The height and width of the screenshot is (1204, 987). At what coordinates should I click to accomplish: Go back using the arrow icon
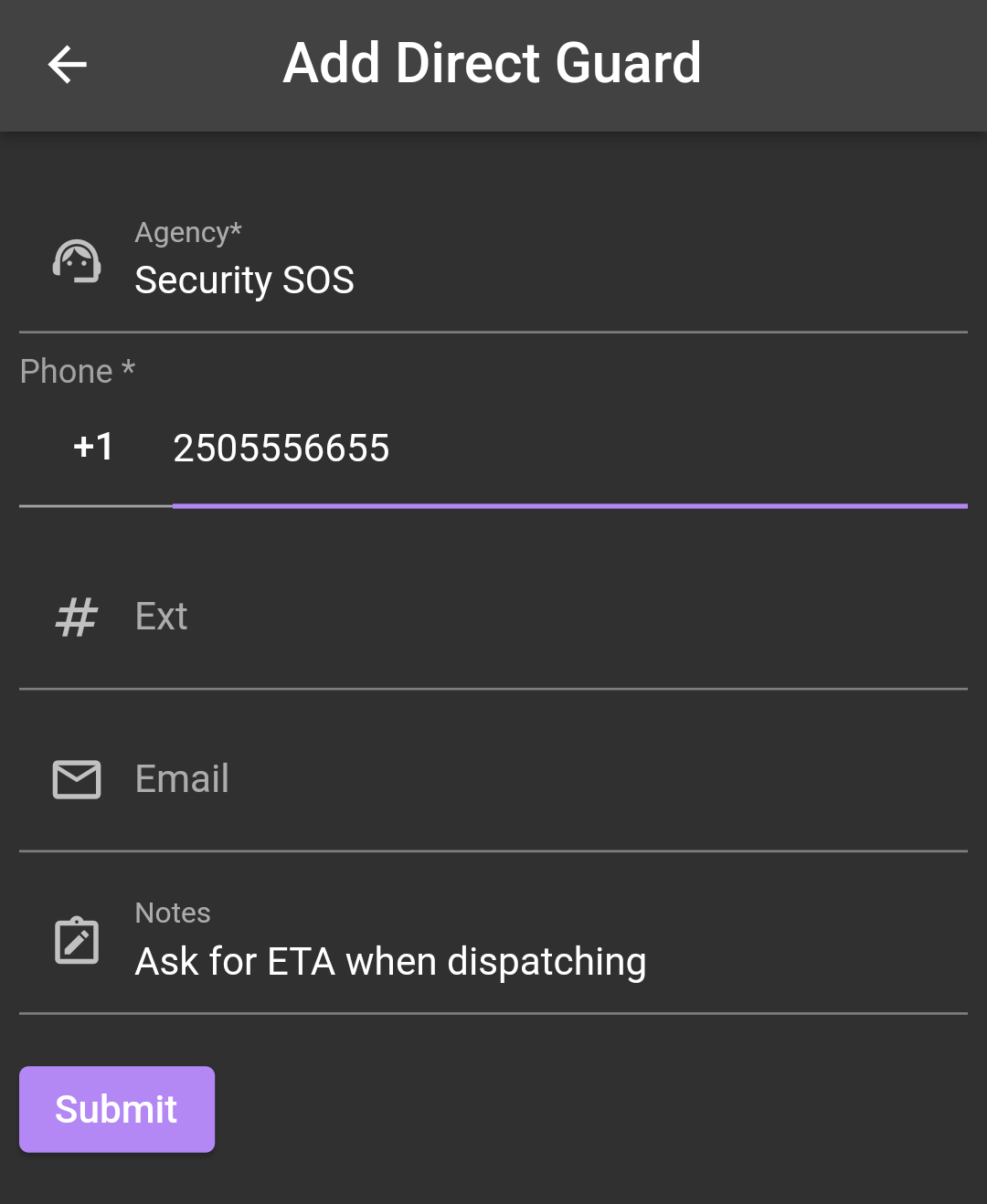(67, 65)
